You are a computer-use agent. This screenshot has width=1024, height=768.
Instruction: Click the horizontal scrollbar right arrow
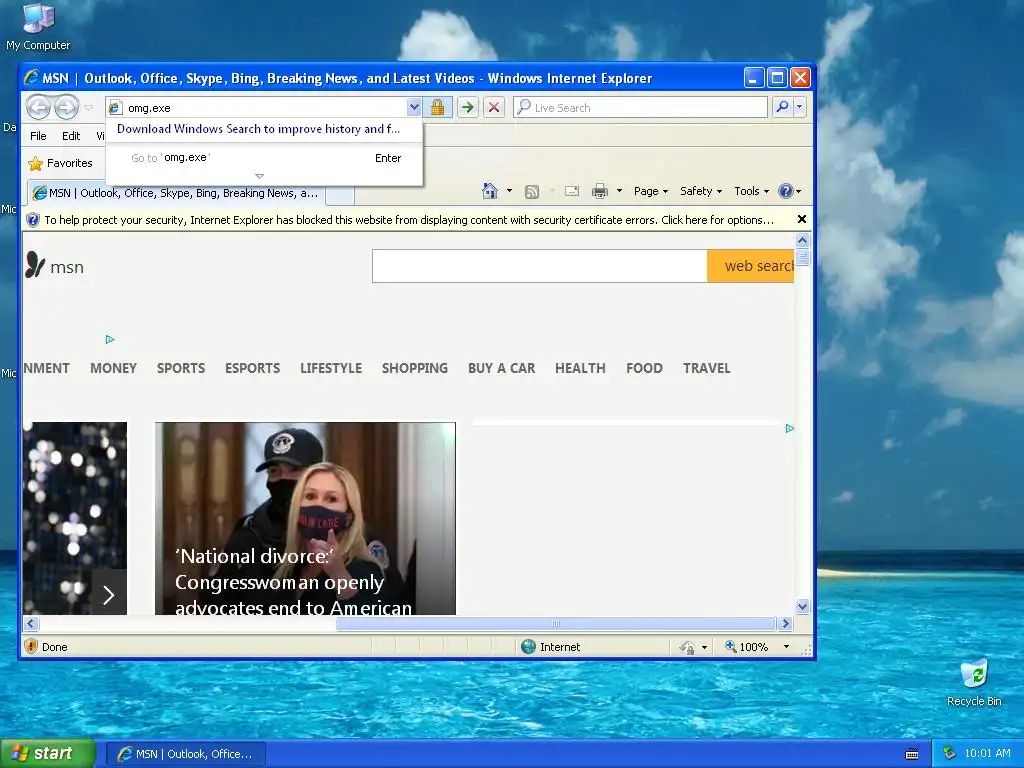pyautogui.click(x=786, y=624)
